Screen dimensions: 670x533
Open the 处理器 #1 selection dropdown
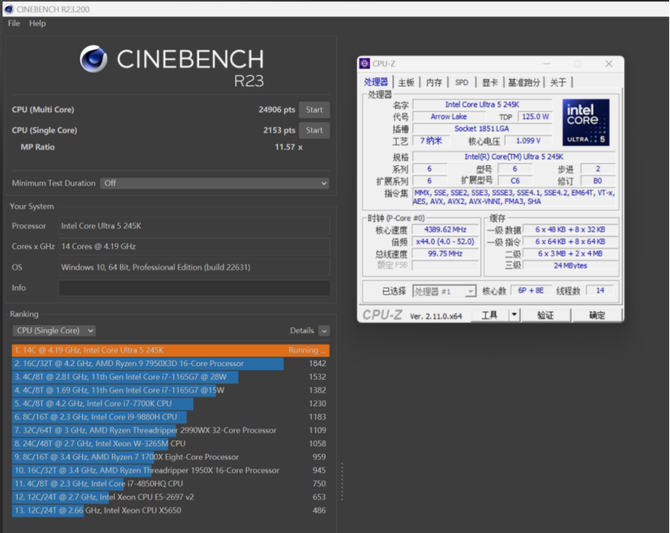point(444,292)
